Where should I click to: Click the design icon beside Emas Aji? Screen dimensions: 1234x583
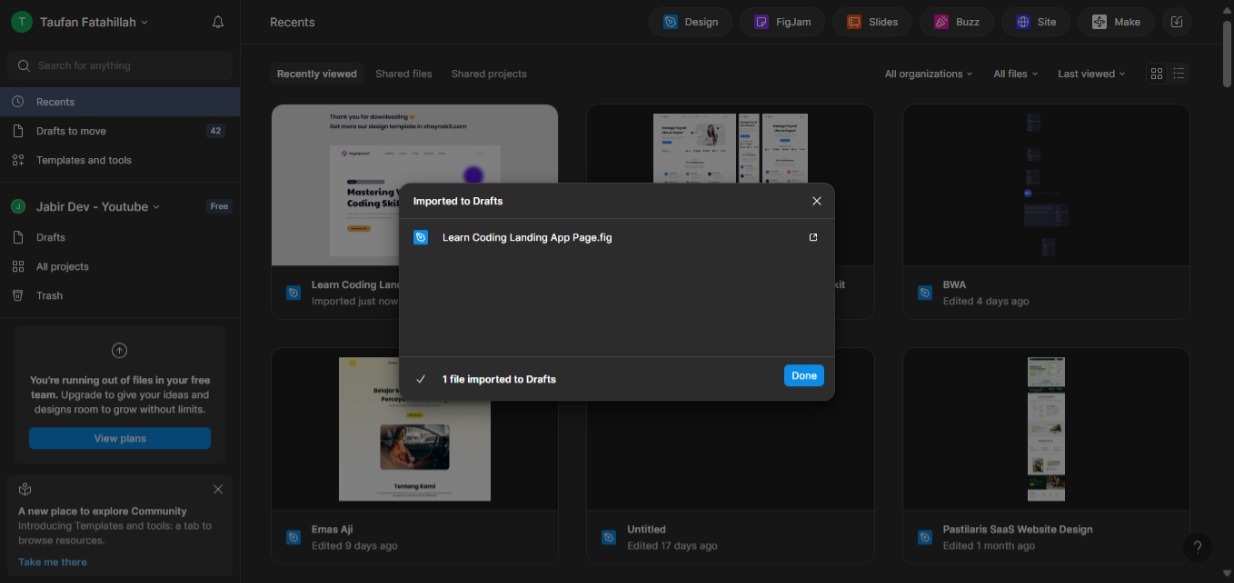point(294,538)
